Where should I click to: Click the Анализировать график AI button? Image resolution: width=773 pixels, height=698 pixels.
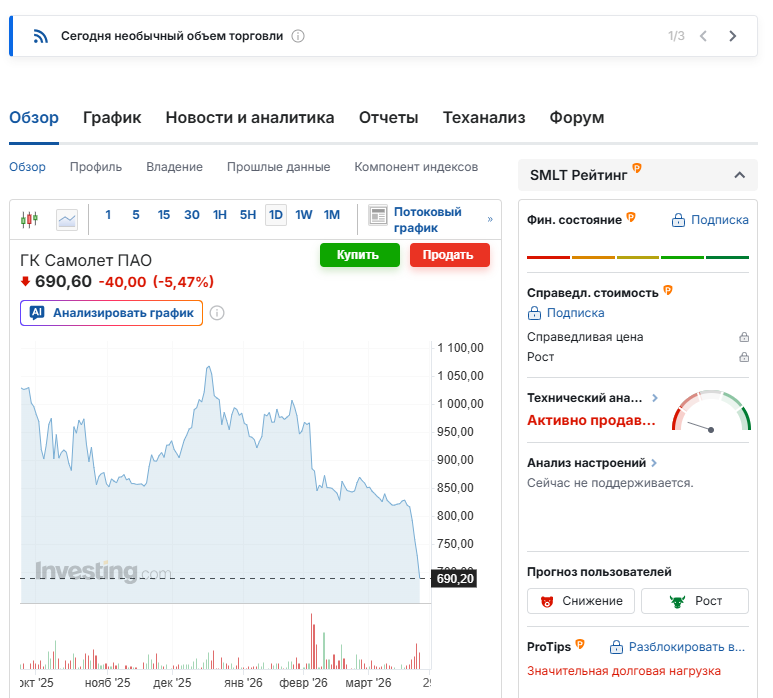111,313
